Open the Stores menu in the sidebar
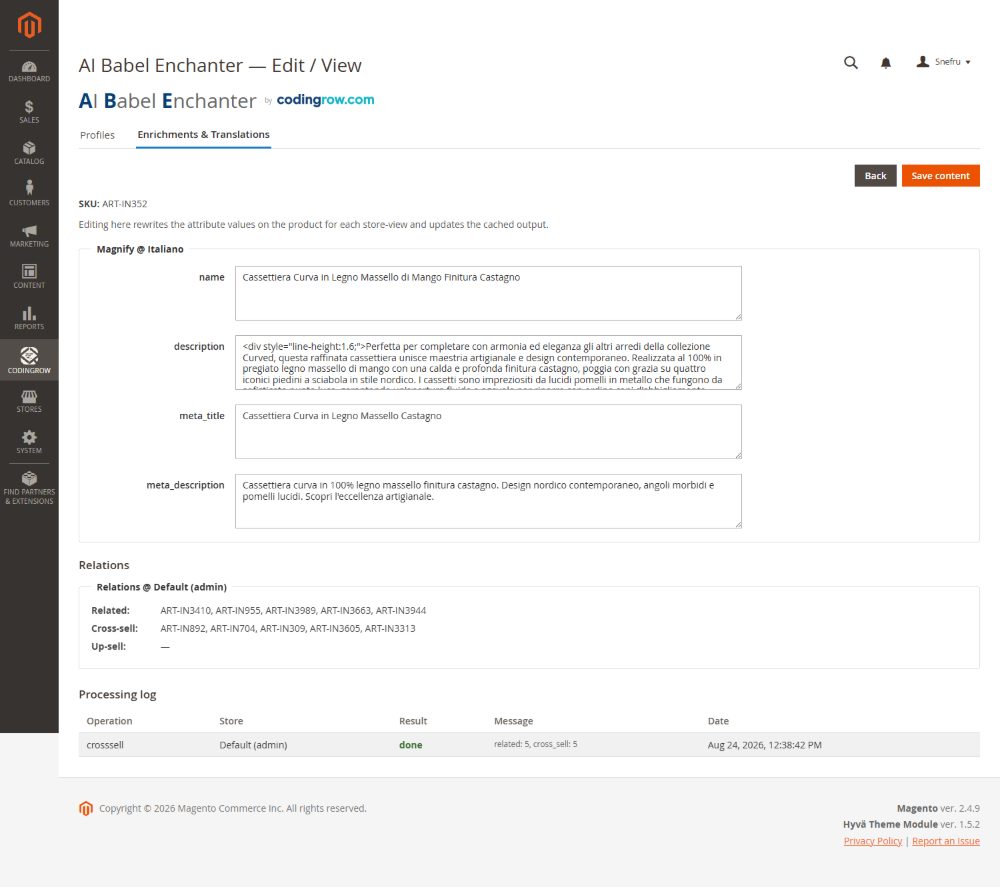The height and width of the screenshot is (887, 1000). pyautogui.click(x=29, y=401)
